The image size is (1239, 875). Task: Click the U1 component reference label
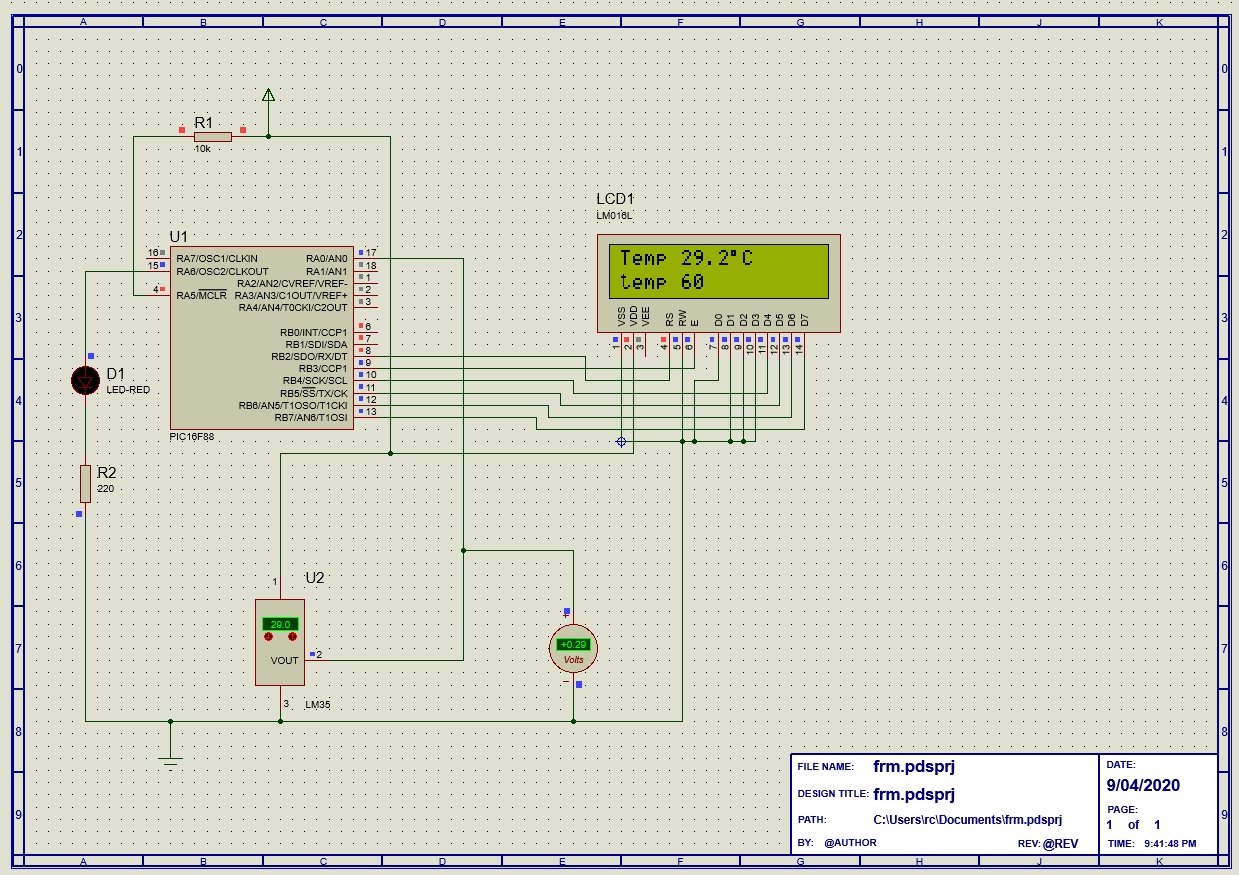pos(178,236)
